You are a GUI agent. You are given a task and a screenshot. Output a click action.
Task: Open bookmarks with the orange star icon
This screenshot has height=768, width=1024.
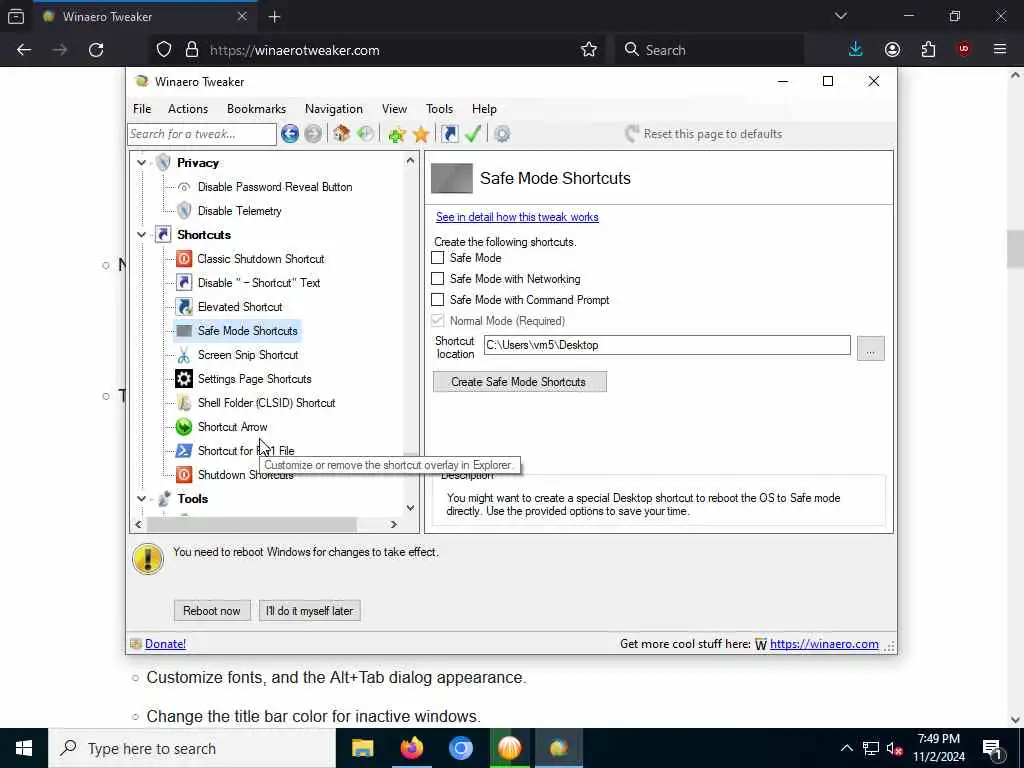pos(421,135)
